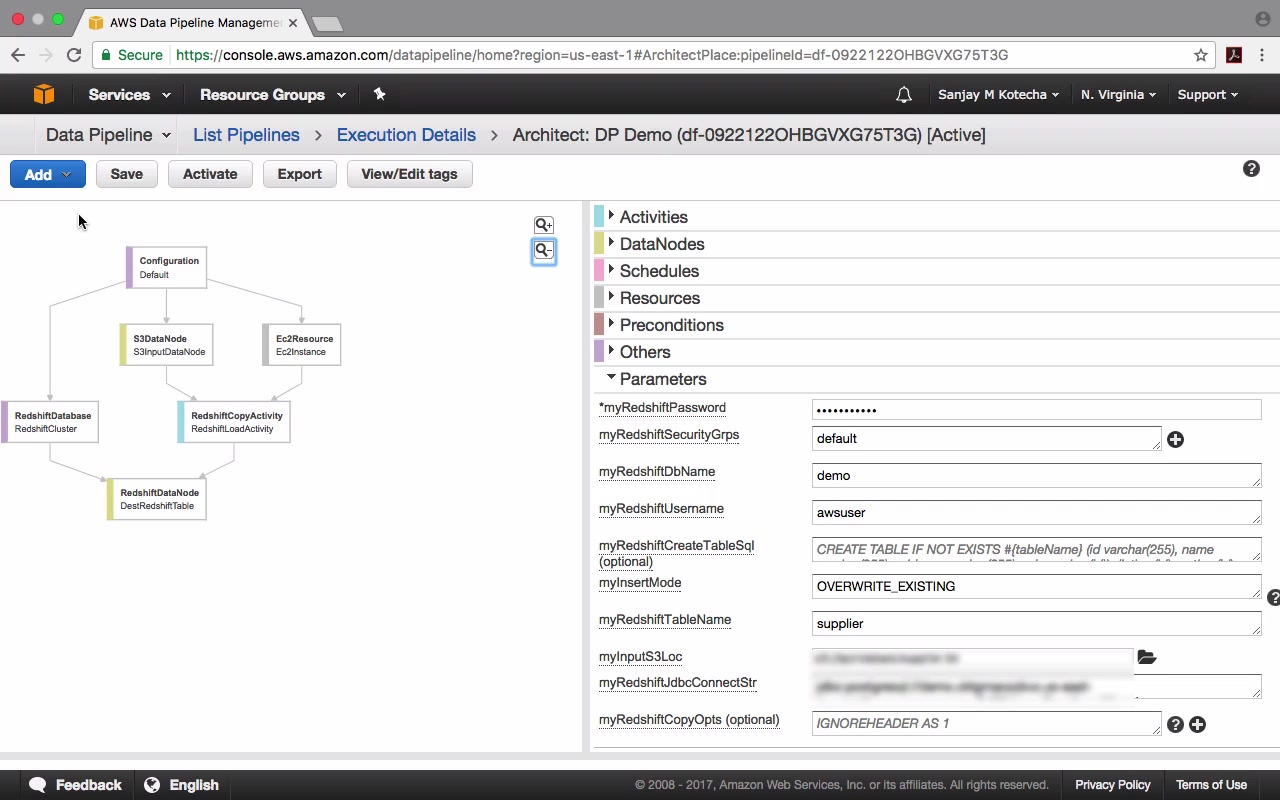The height and width of the screenshot is (800, 1280).
Task: Open the Add dropdown button
Action: pos(48,174)
